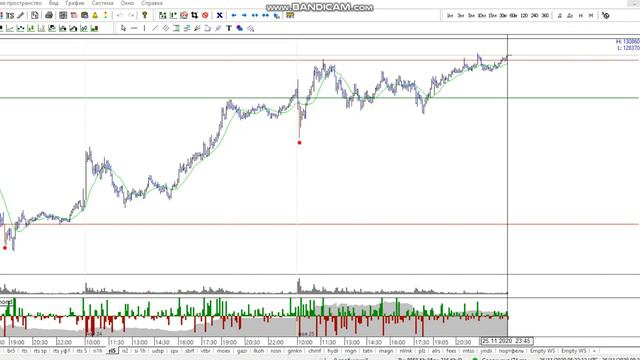Image resolution: width=640 pixels, height=360 pixels.
Task: Switch to the gazr workspace tab
Action: pyautogui.click(x=242, y=351)
